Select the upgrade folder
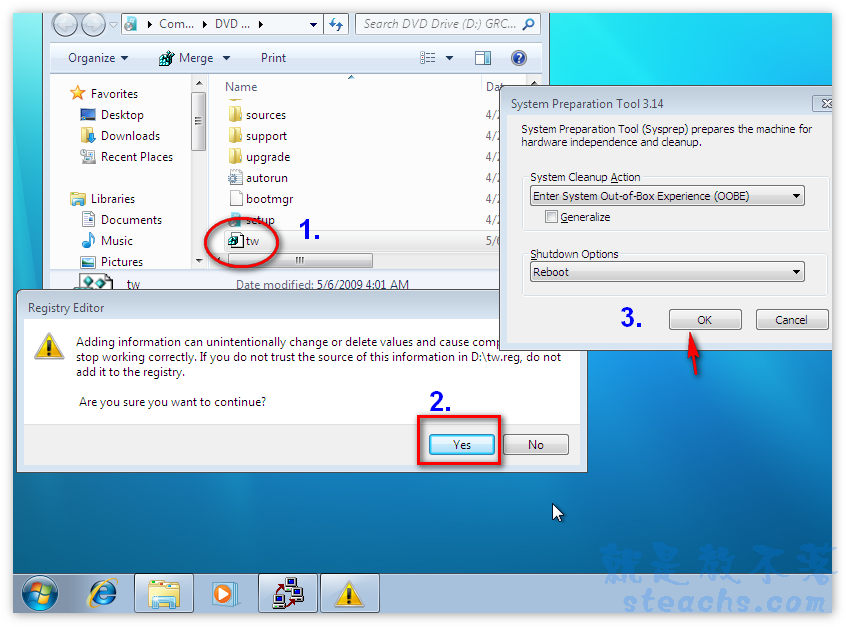Image resolution: width=846 pixels, height=627 pixels. pyautogui.click(x=259, y=156)
